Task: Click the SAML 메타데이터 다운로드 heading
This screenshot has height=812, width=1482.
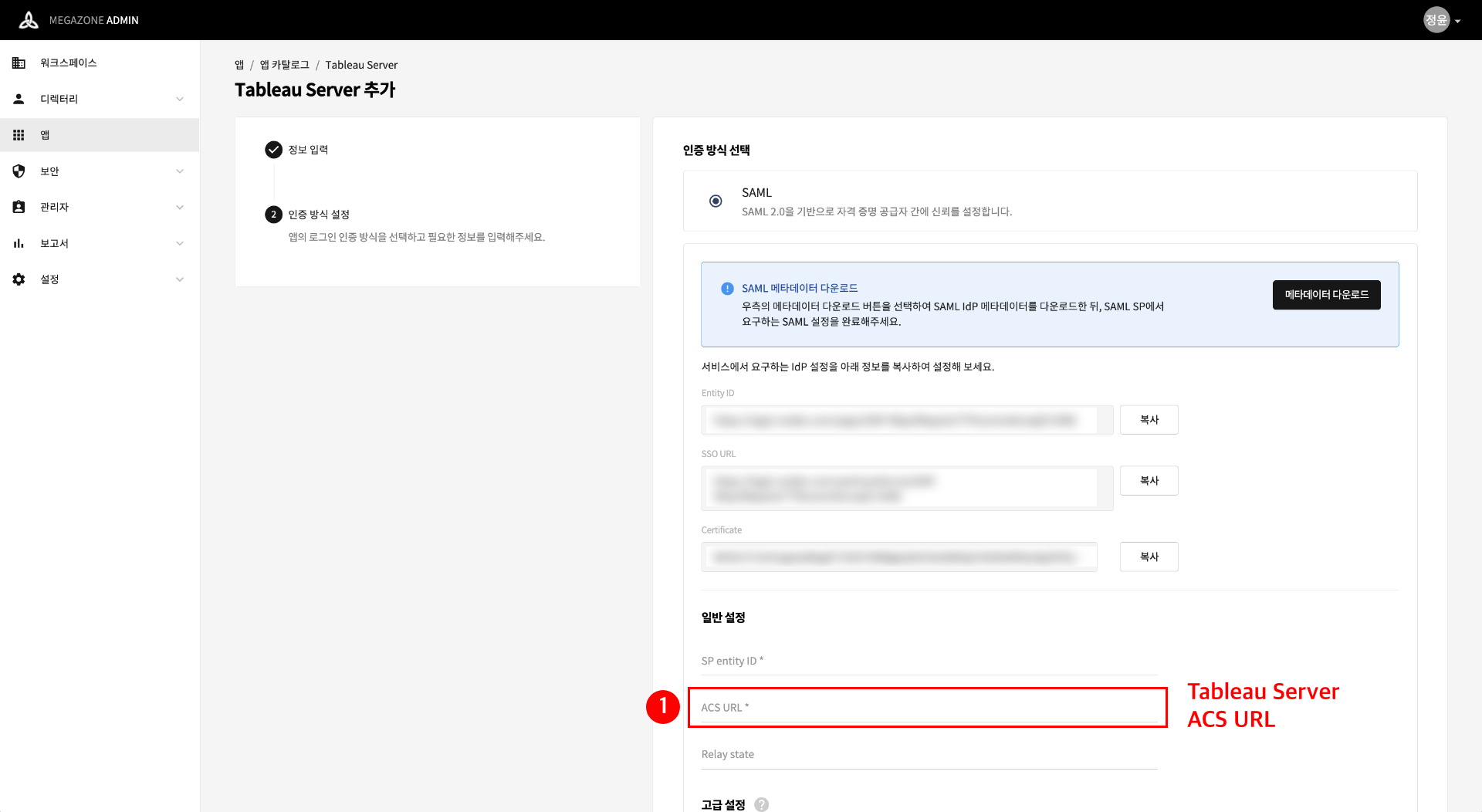Action: click(800, 289)
